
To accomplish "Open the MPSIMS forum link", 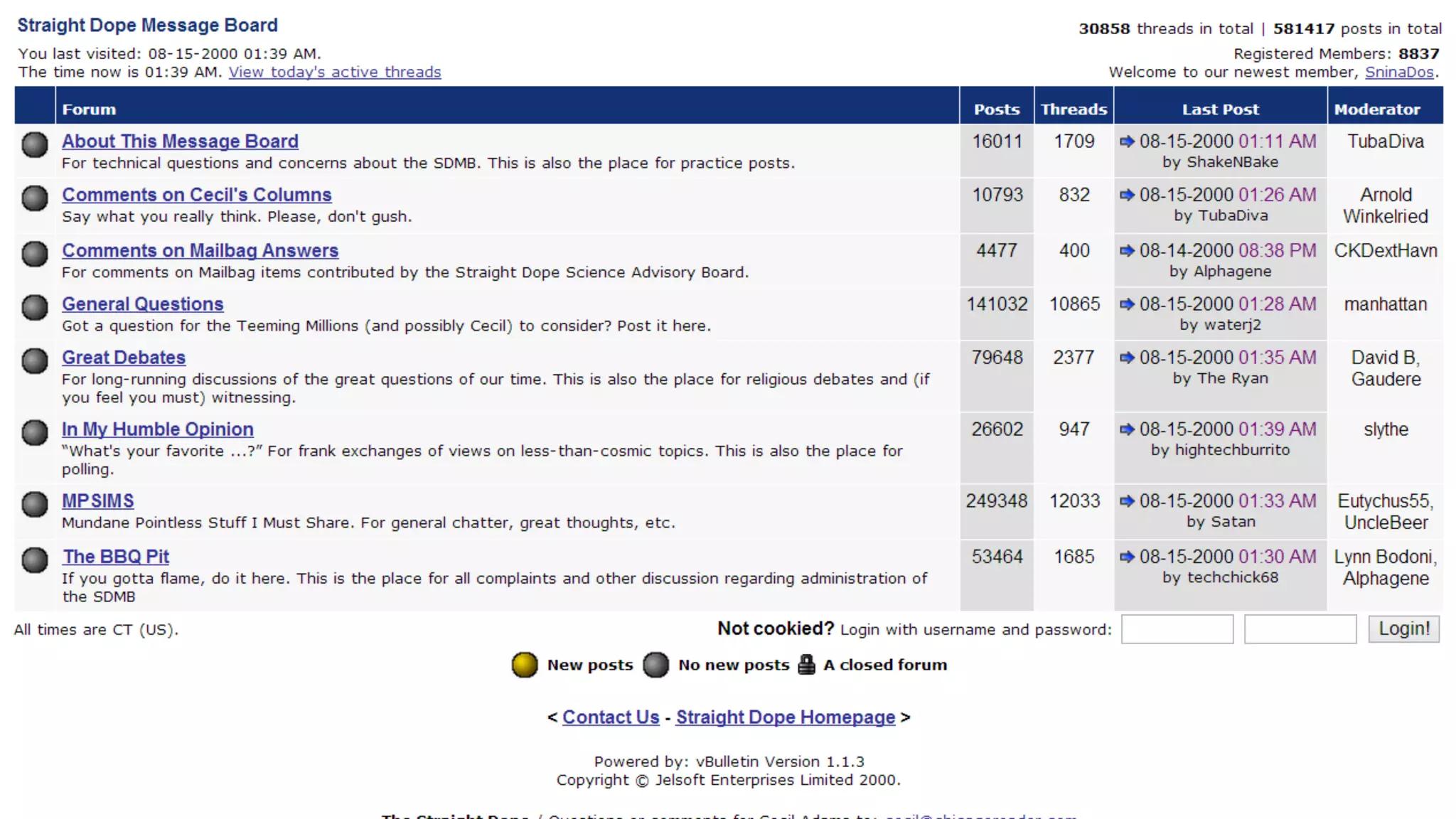I will click(x=97, y=501).
